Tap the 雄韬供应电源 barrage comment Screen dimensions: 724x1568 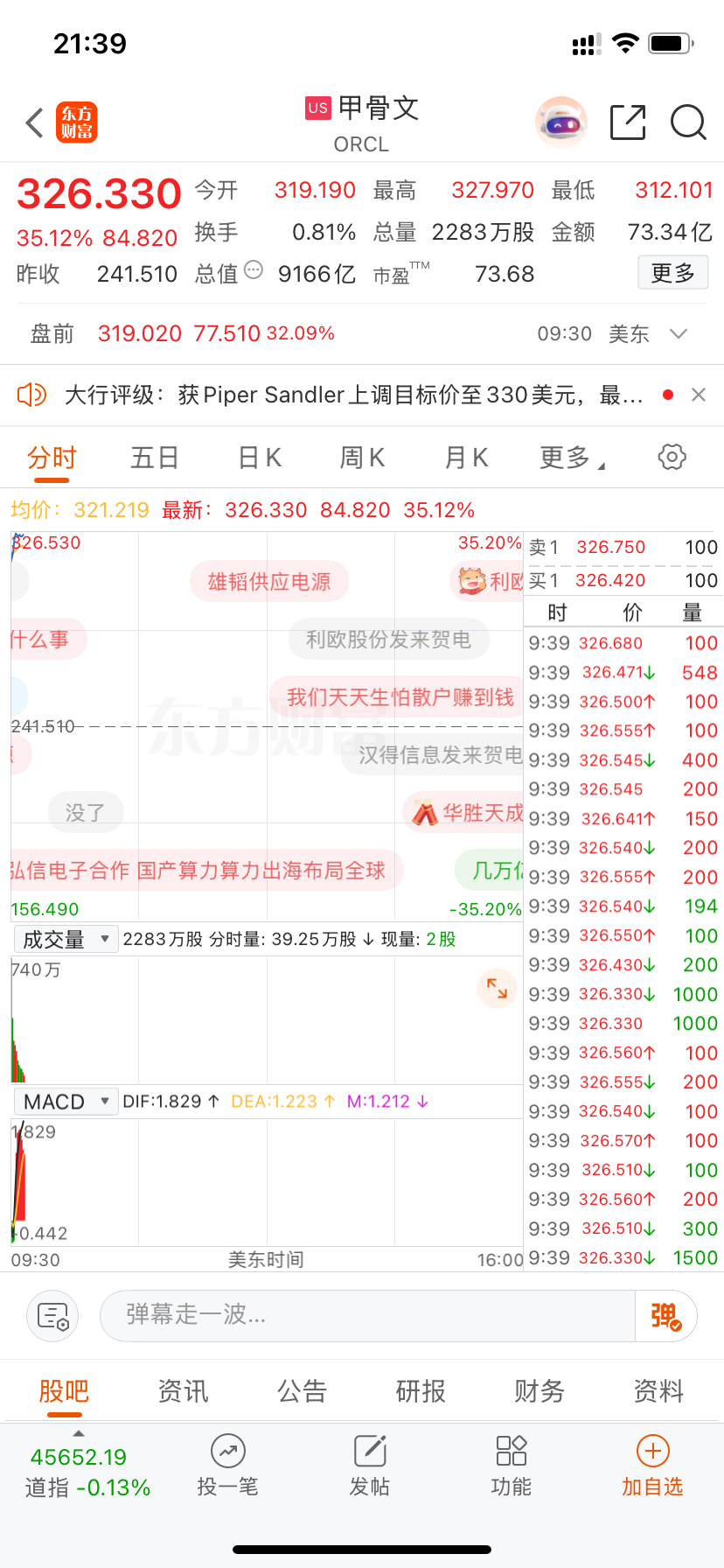click(x=269, y=582)
